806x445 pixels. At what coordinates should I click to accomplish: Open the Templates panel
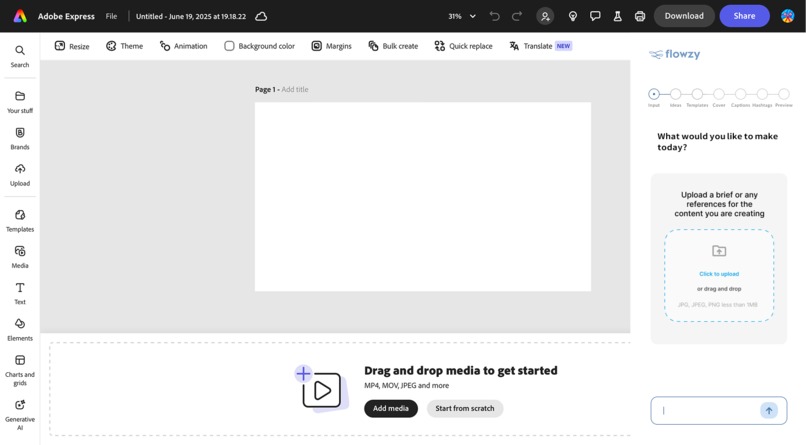pos(20,220)
